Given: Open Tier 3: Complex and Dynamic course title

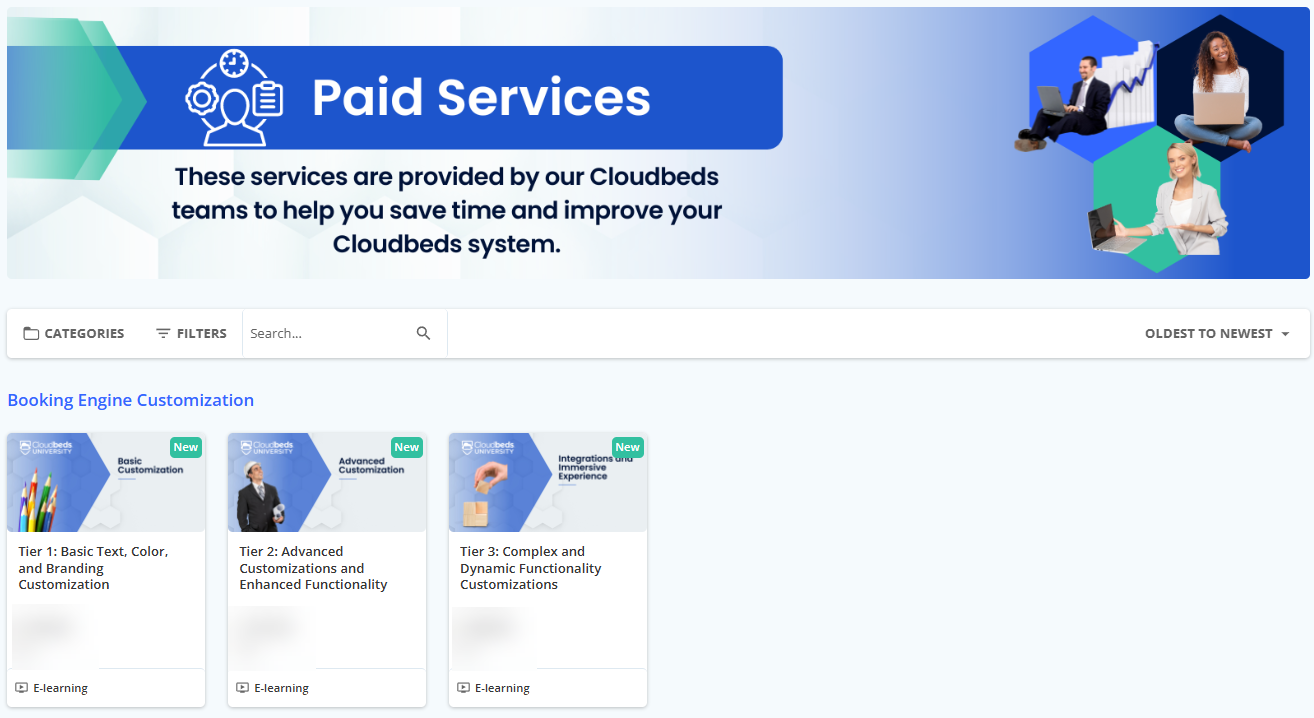Looking at the screenshot, I should point(531,568).
